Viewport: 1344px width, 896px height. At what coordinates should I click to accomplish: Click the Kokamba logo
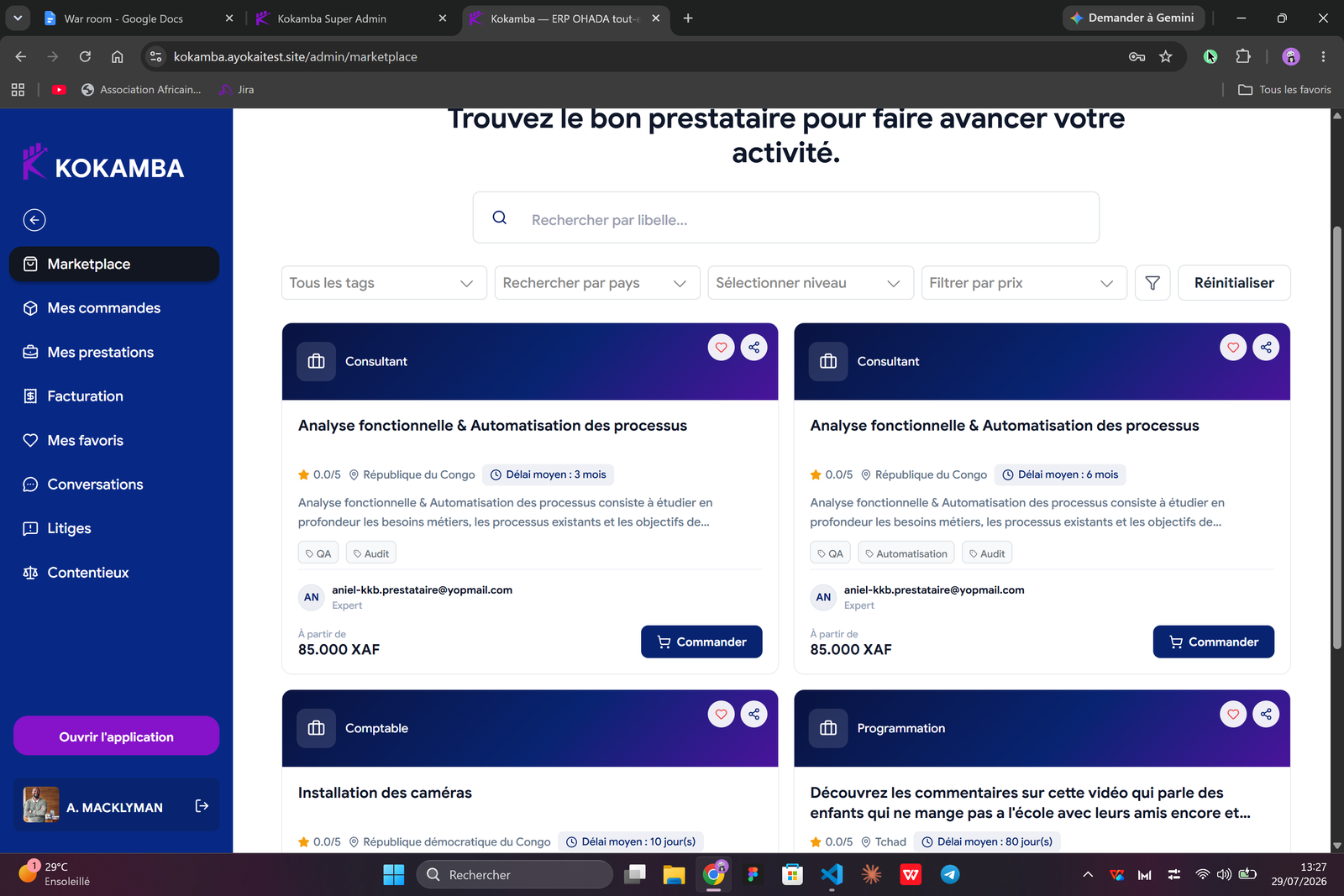(x=103, y=164)
